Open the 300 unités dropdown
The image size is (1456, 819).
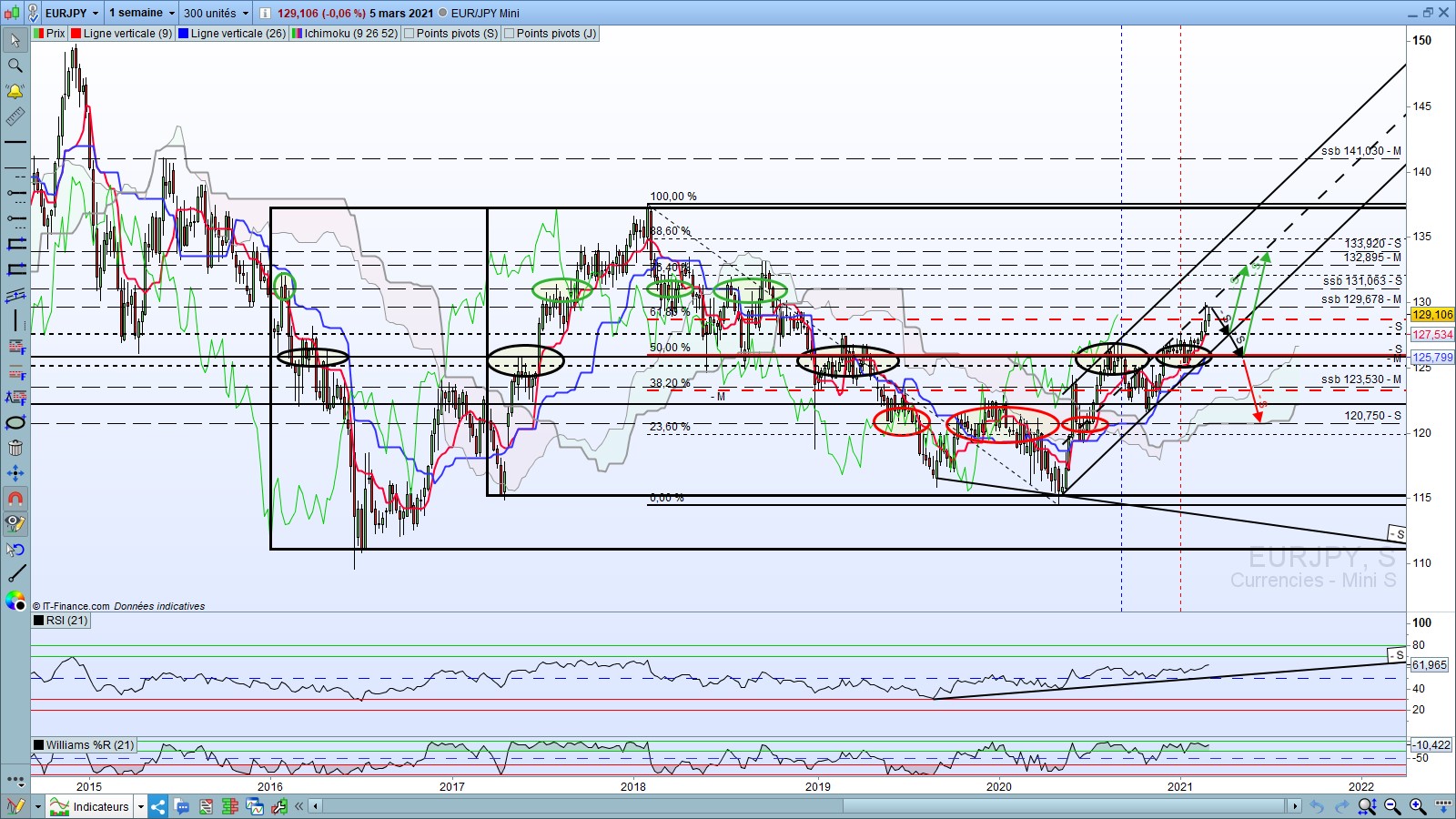tap(245, 14)
